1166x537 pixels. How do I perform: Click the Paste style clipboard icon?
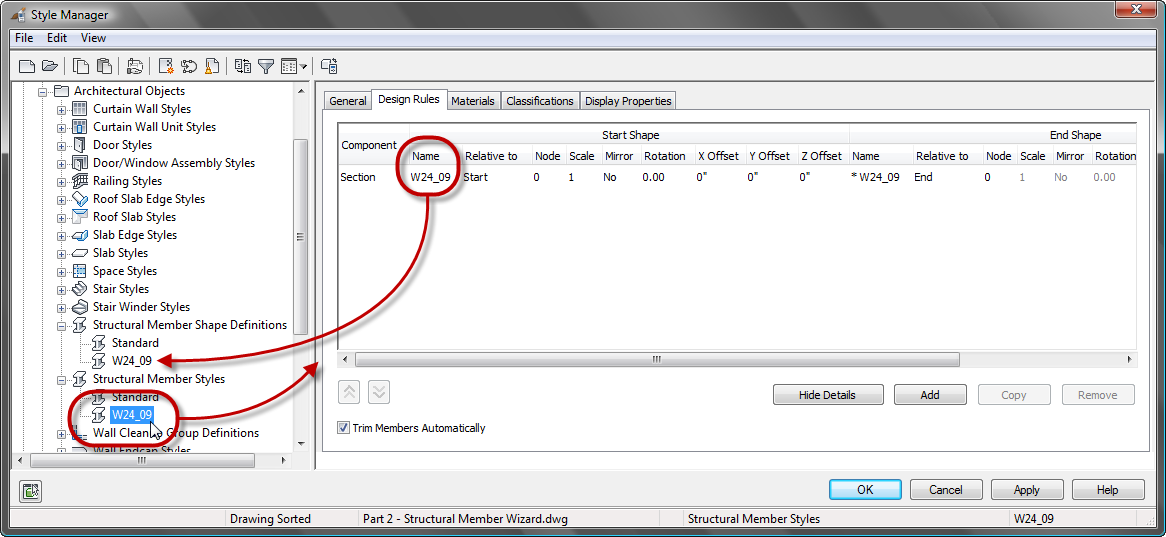click(104, 66)
